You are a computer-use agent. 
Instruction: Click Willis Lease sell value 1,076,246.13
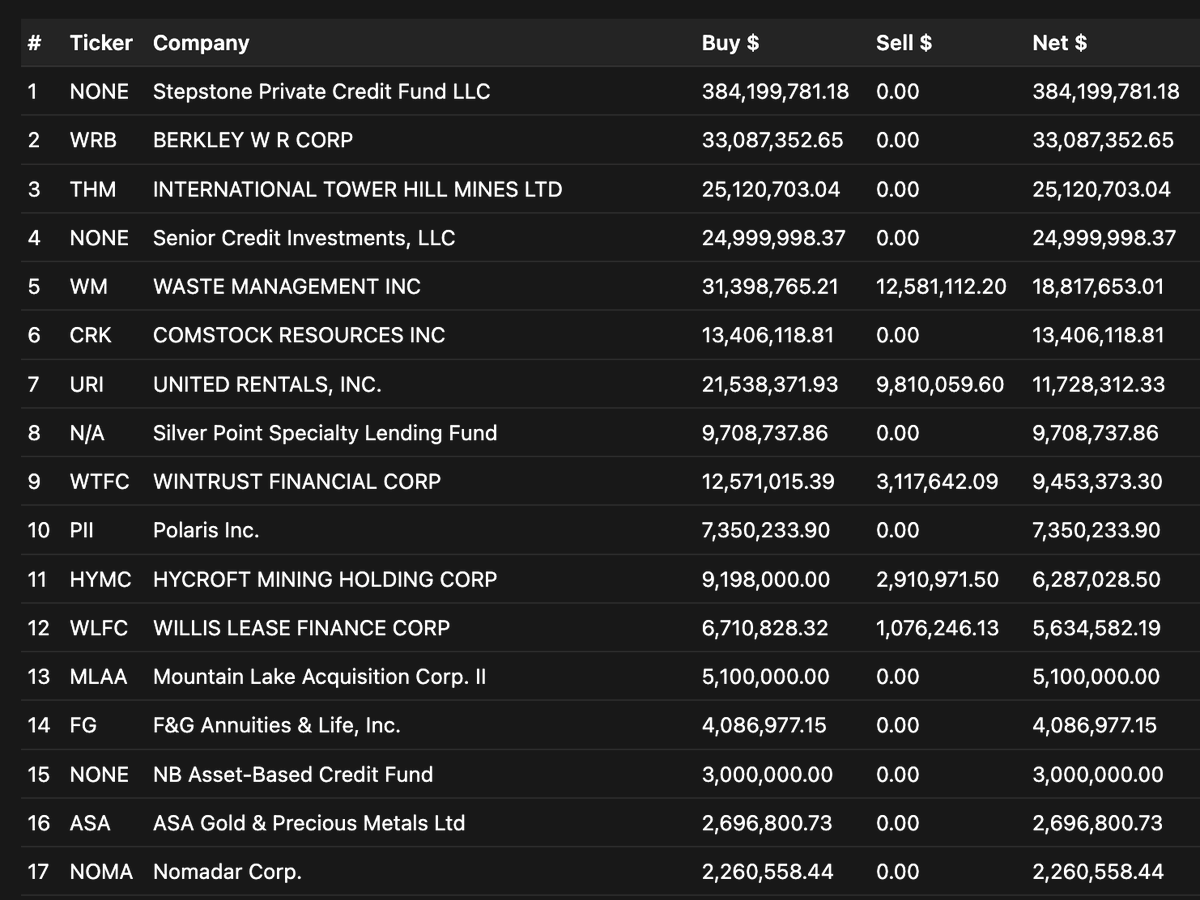pos(937,629)
